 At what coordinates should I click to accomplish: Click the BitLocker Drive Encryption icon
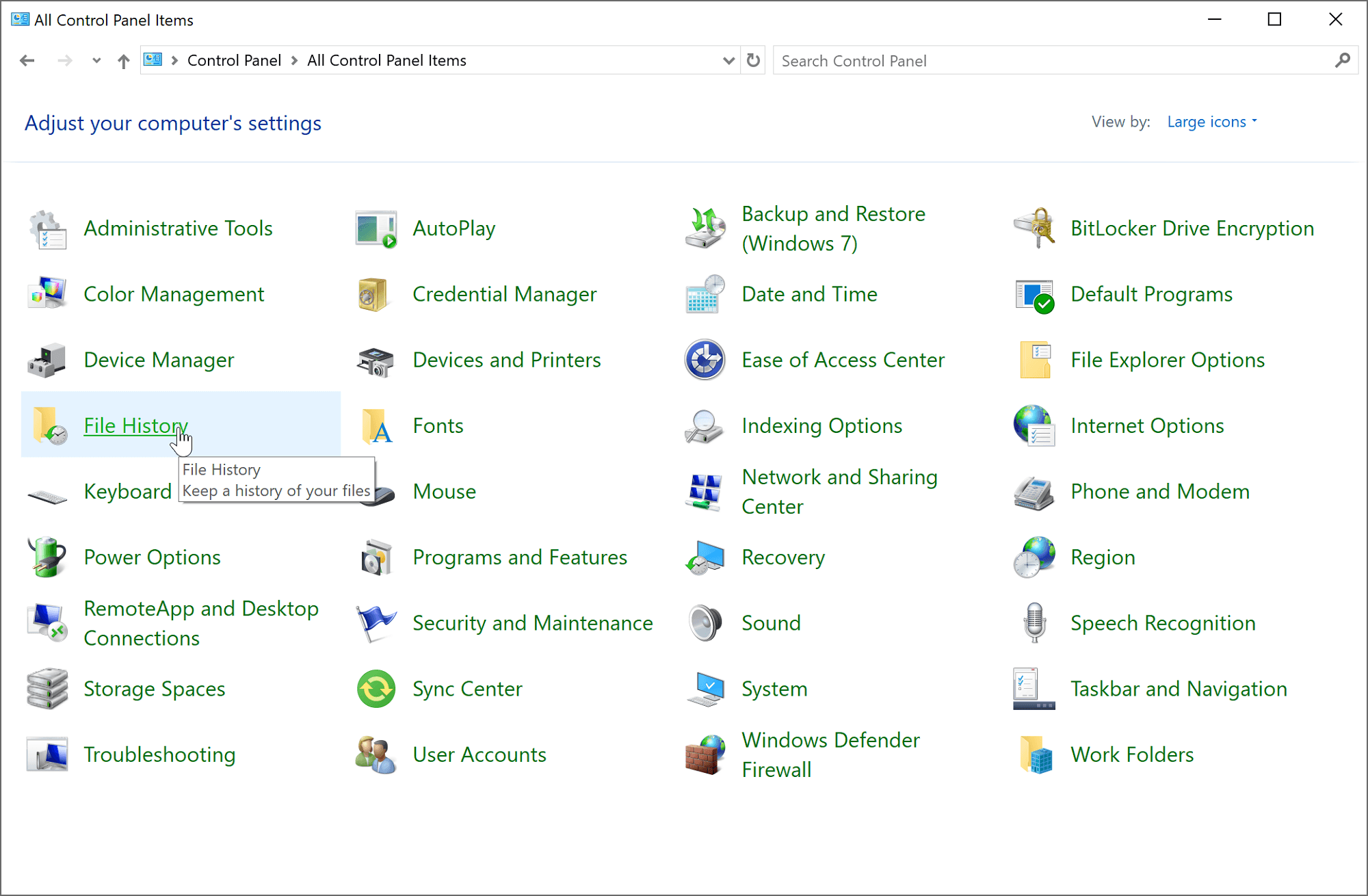click(1034, 229)
